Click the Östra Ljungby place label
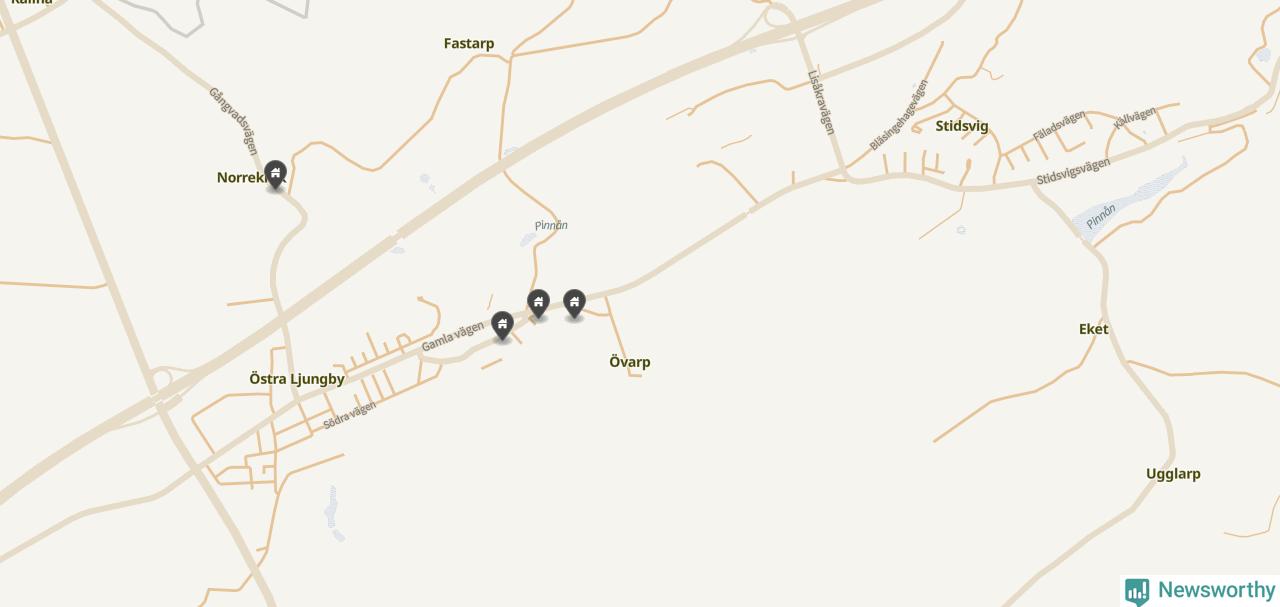Screen dimensions: 1280x607 point(297,379)
